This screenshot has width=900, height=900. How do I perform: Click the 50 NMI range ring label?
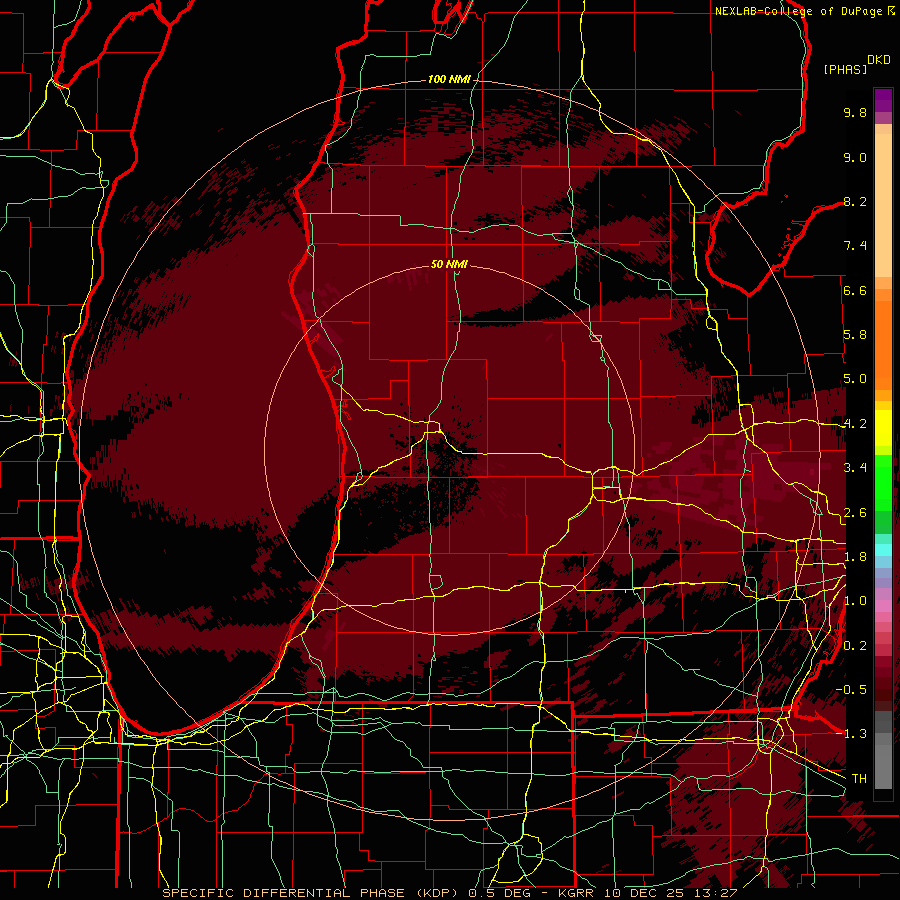[x=449, y=264]
